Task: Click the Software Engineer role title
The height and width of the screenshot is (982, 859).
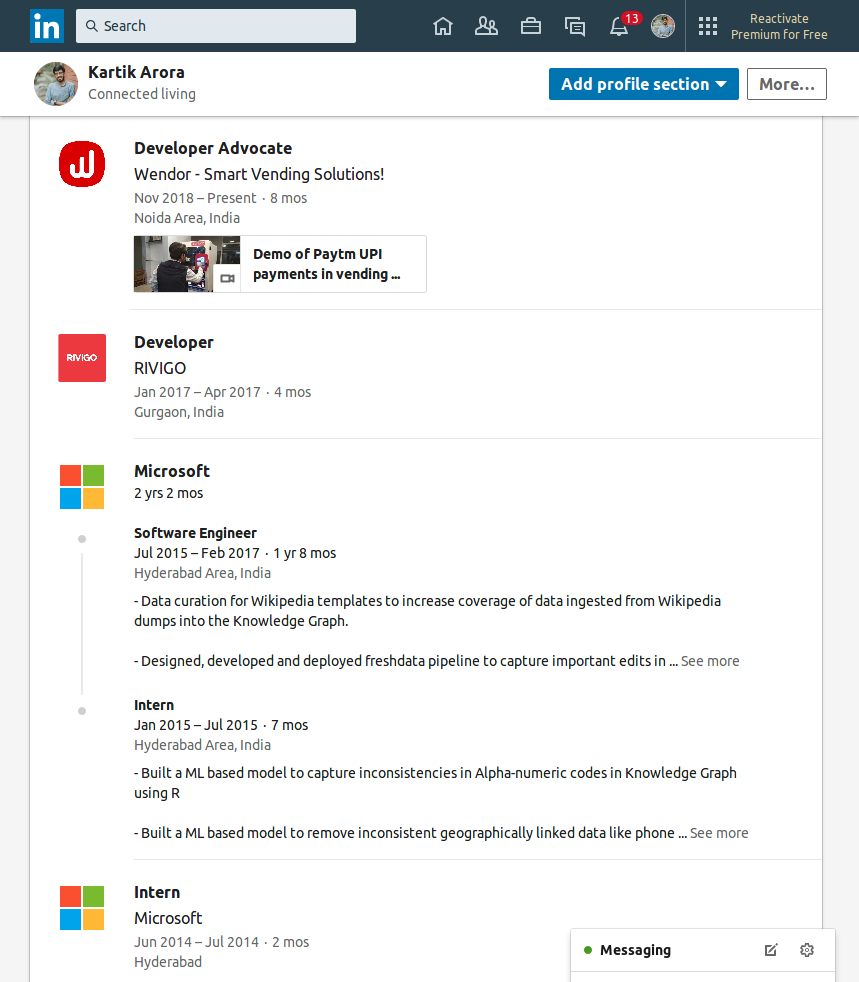Action: pyautogui.click(x=195, y=533)
